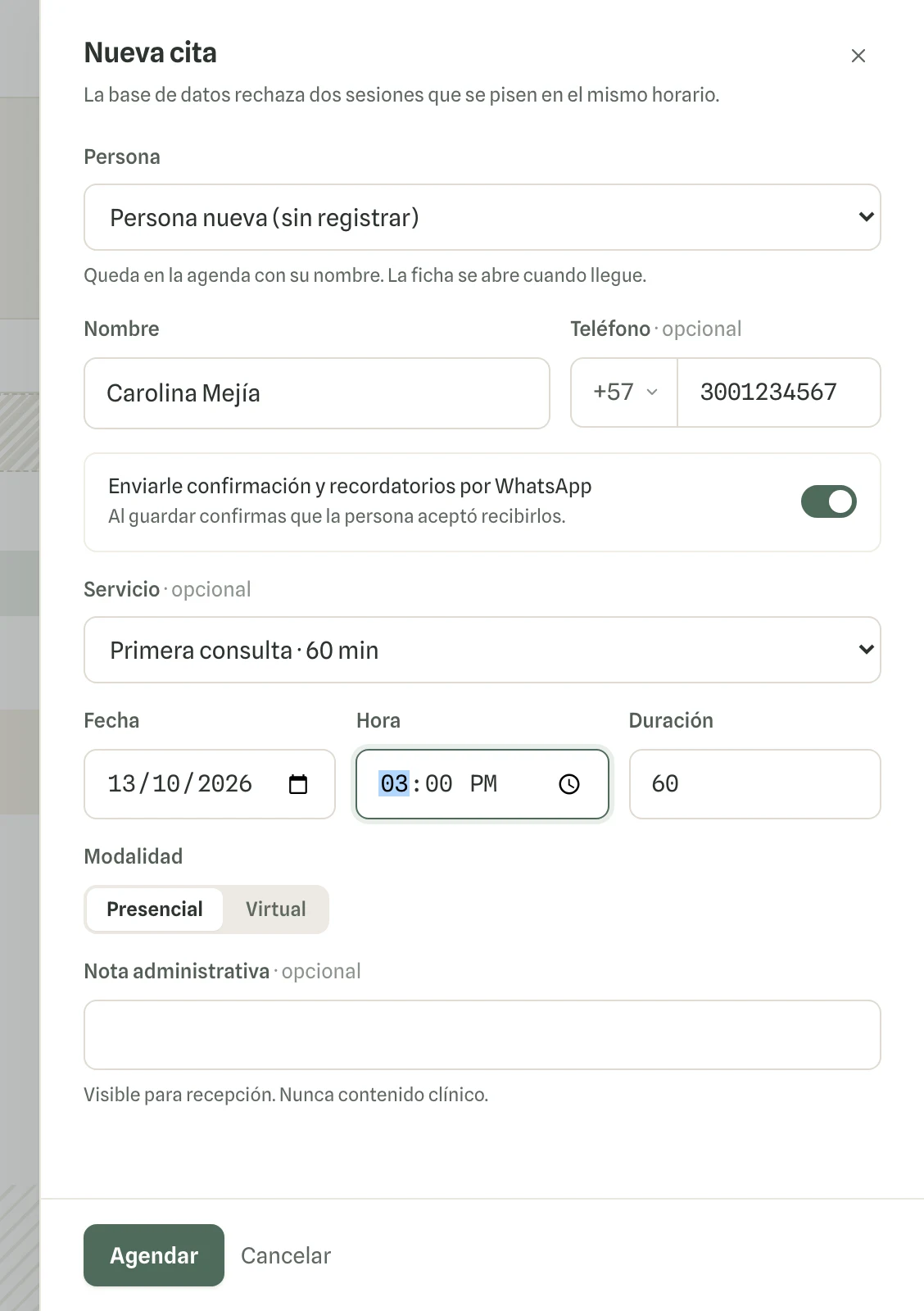924x1311 pixels.
Task: Select the Virtual modality
Action: 276,910
